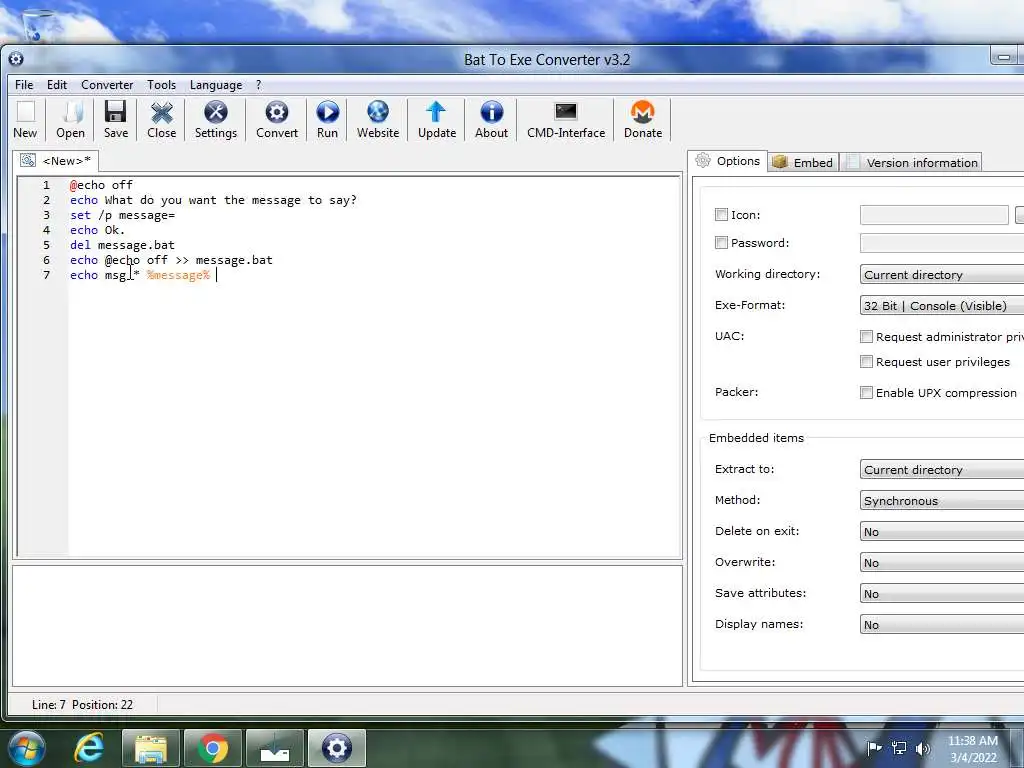The width and height of the screenshot is (1024, 768).
Task: Click the line 'set /p message='
Action: pos(122,215)
